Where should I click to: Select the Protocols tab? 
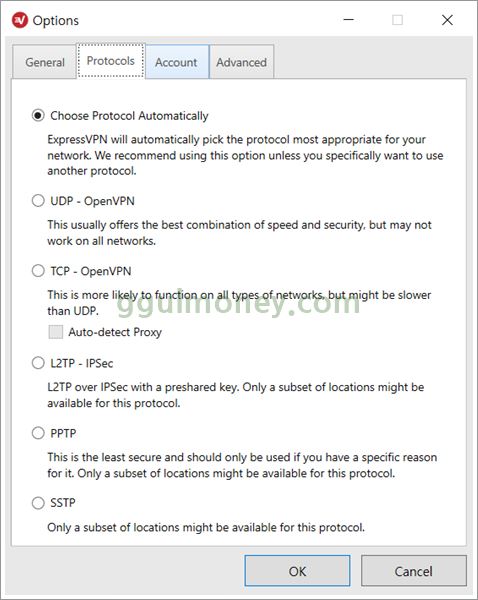(x=111, y=61)
